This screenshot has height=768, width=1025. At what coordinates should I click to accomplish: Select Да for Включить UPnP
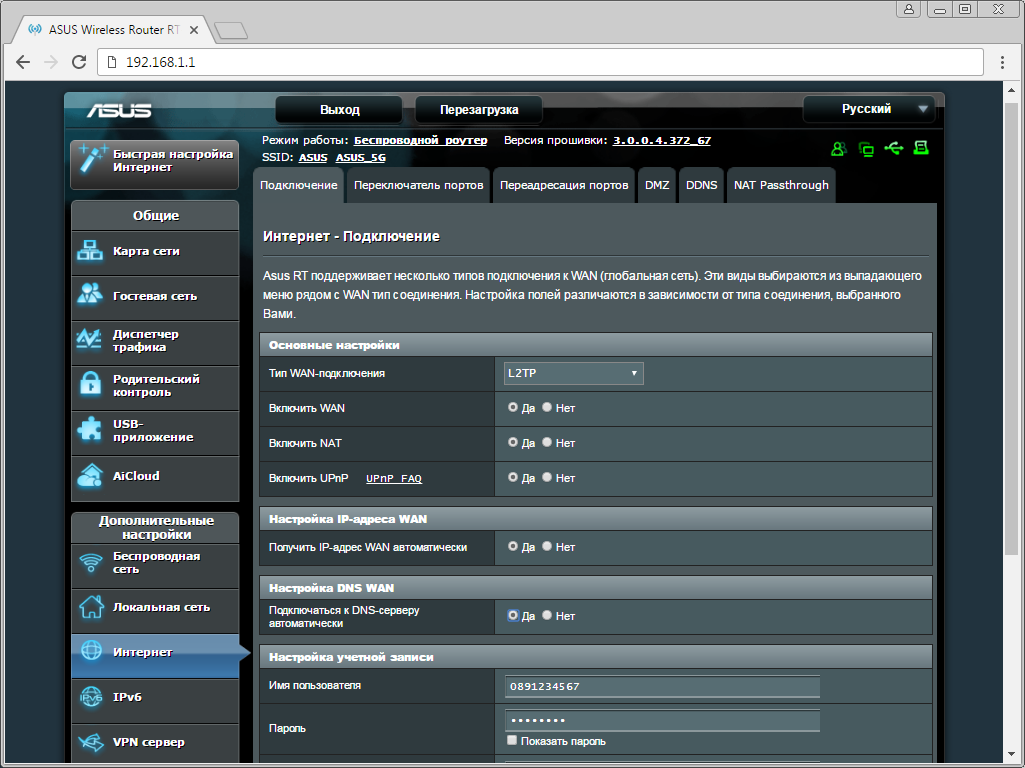point(512,477)
